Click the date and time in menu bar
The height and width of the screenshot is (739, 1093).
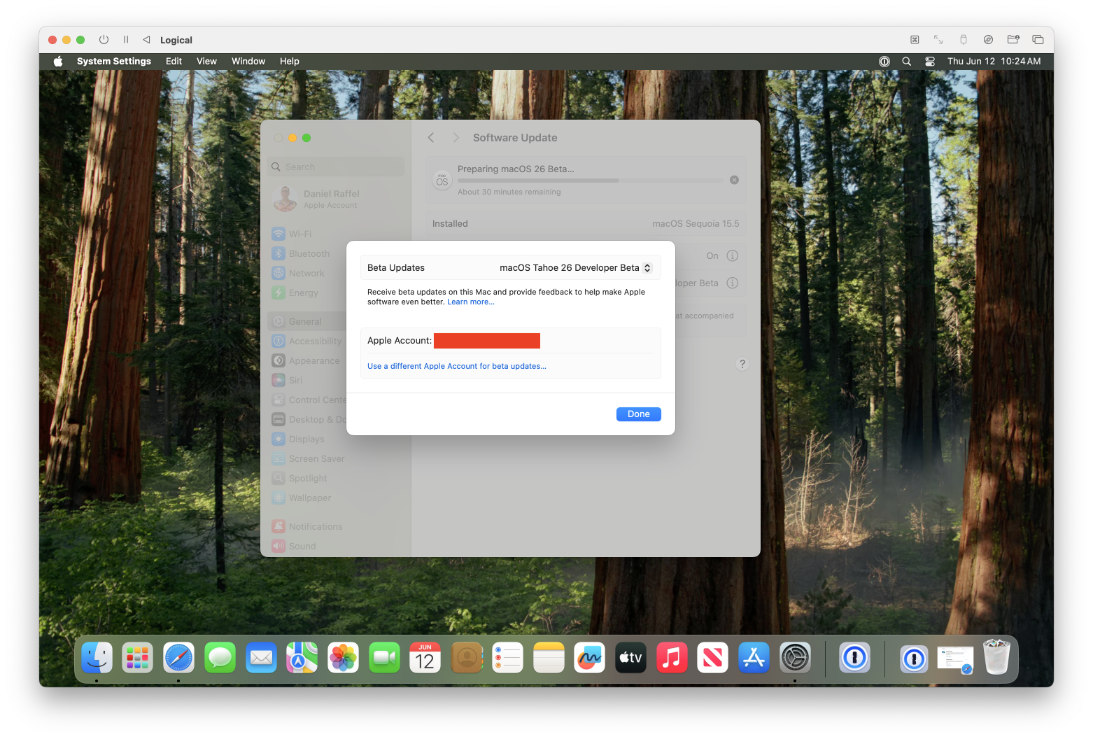click(x=994, y=61)
